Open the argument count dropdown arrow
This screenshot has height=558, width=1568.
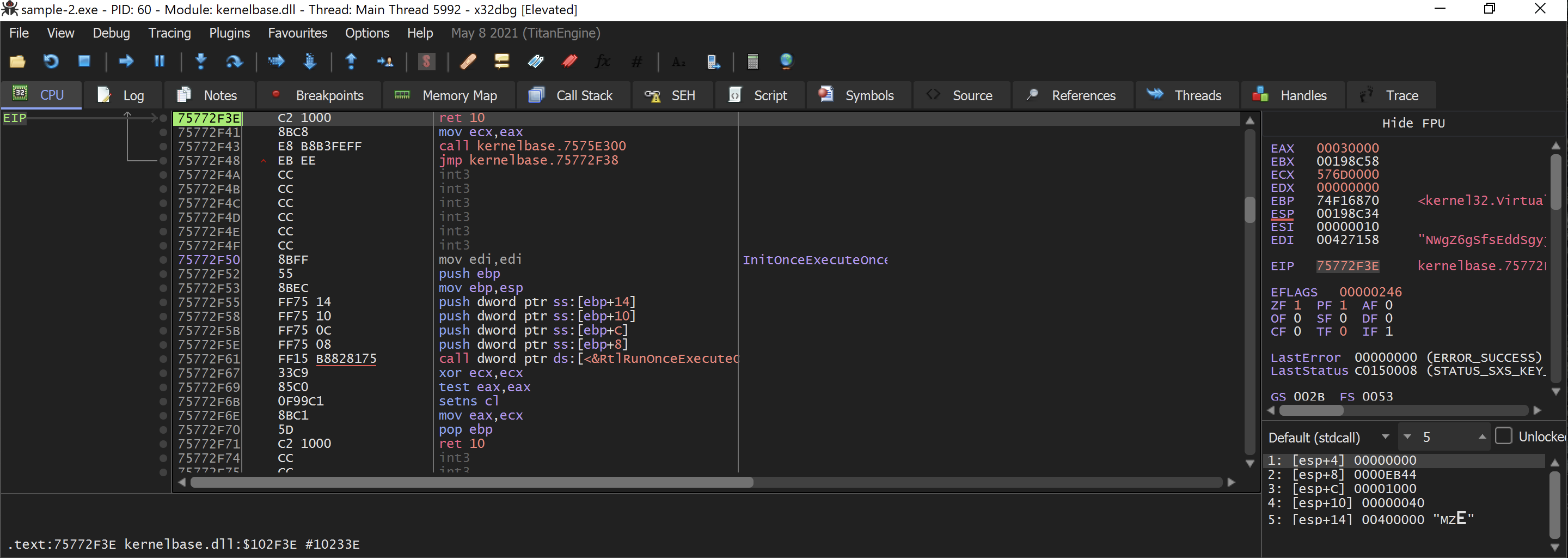[x=1407, y=438]
